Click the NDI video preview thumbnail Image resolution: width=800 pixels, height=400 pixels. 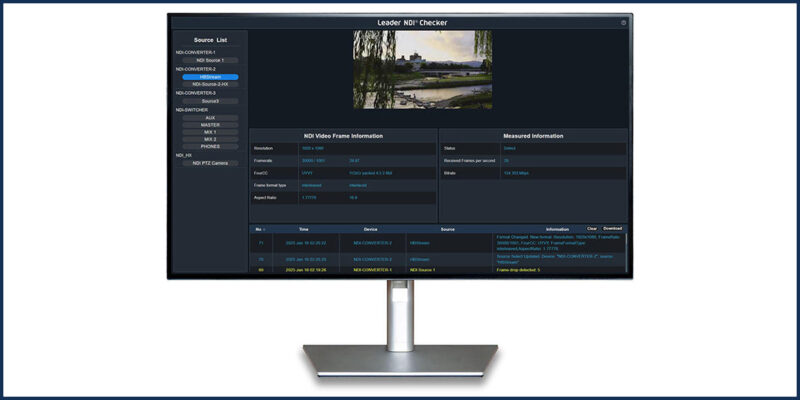pos(422,69)
